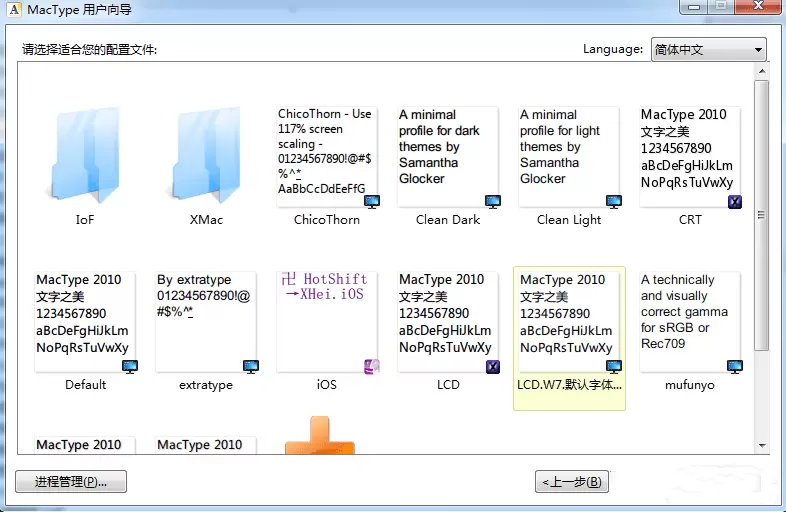Image resolution: width=786 pixels, height=512 pixels.
Task: Click the XMac folder label
Action: pyautogui.click(x=206, y=220)
